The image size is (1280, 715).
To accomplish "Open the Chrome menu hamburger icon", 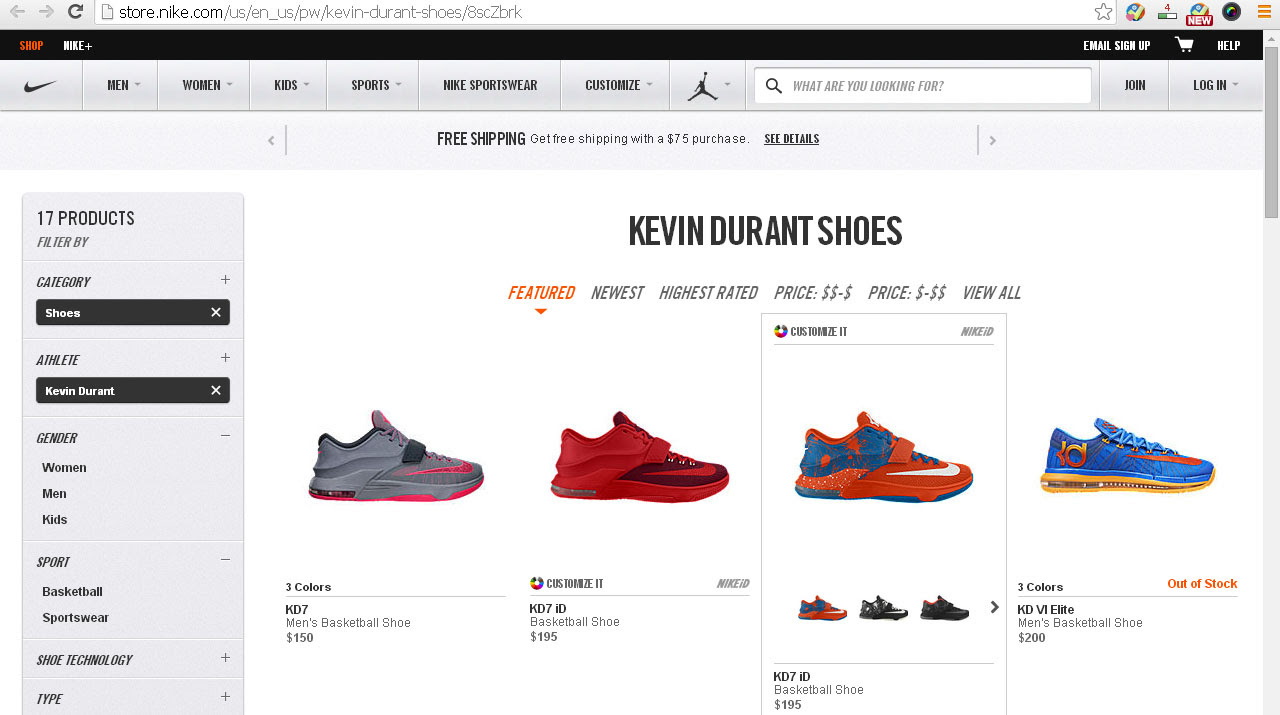I will [x=1265, y=12].
